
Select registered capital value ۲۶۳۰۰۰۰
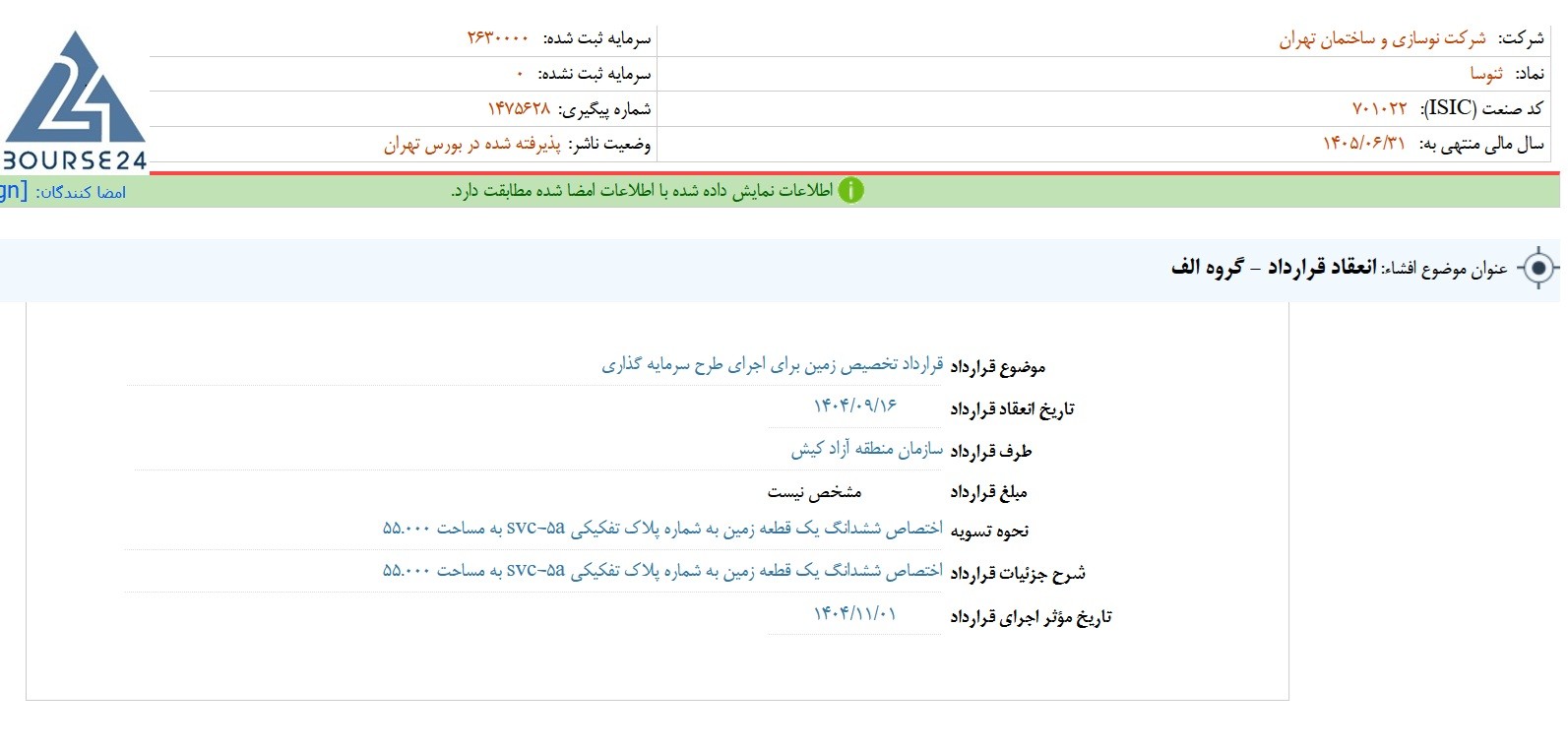pos(497,38)
